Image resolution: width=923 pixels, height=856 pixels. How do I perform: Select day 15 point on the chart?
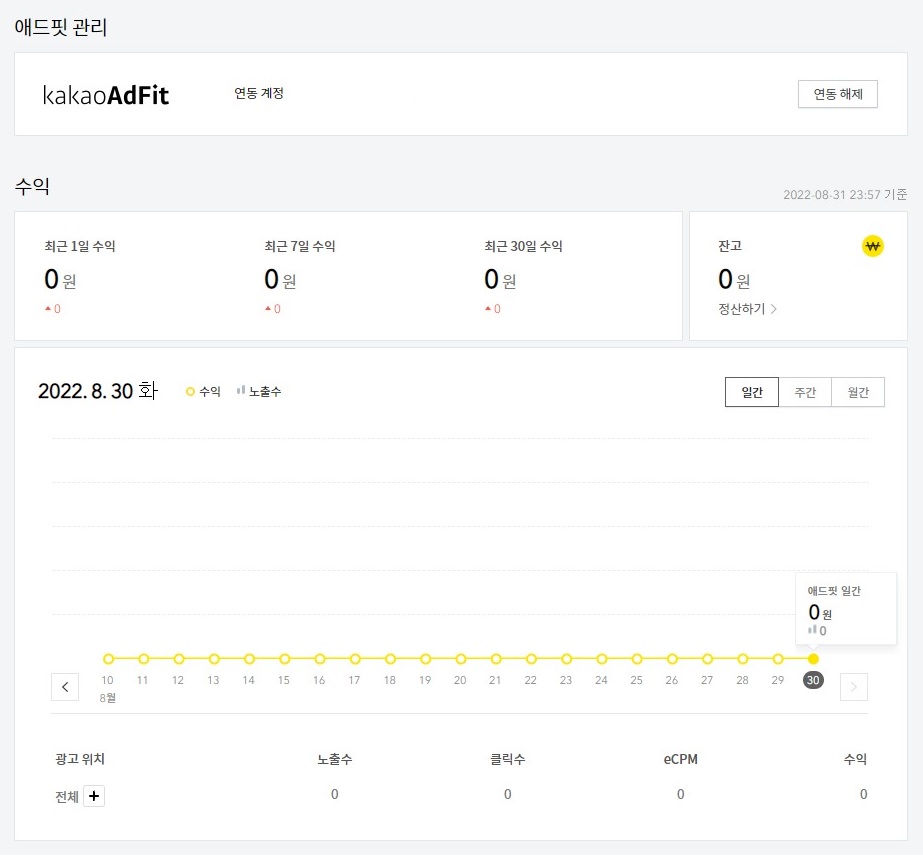coord(284,659)
